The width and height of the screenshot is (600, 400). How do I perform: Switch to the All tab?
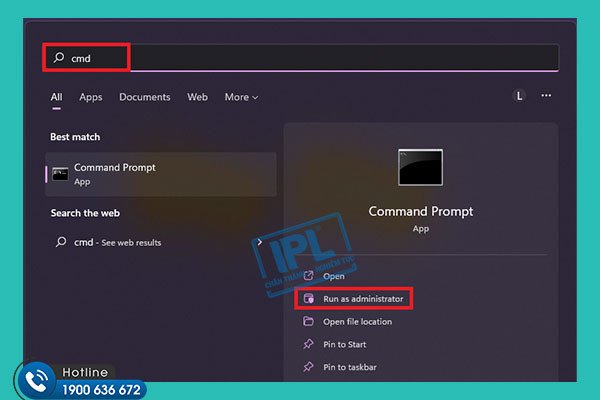56,97
